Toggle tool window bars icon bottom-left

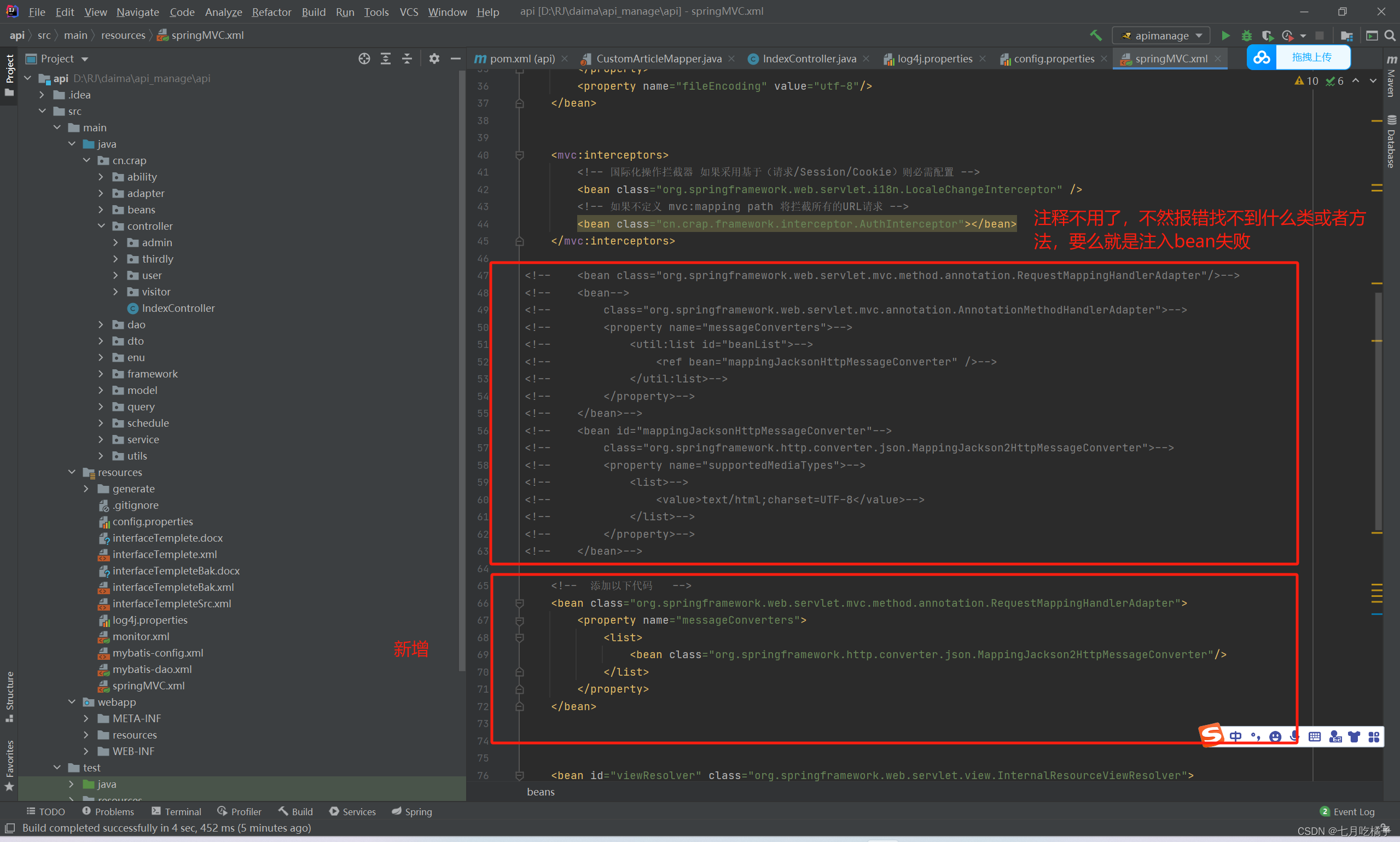(x=10, y=828)
